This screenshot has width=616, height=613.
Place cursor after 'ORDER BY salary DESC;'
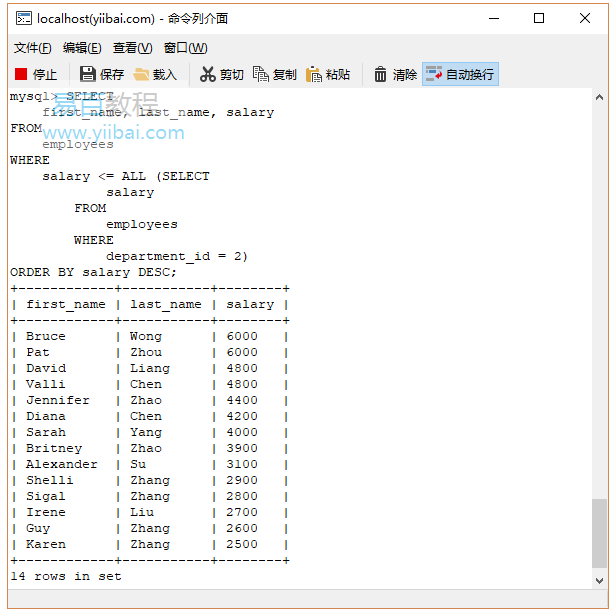178,272
